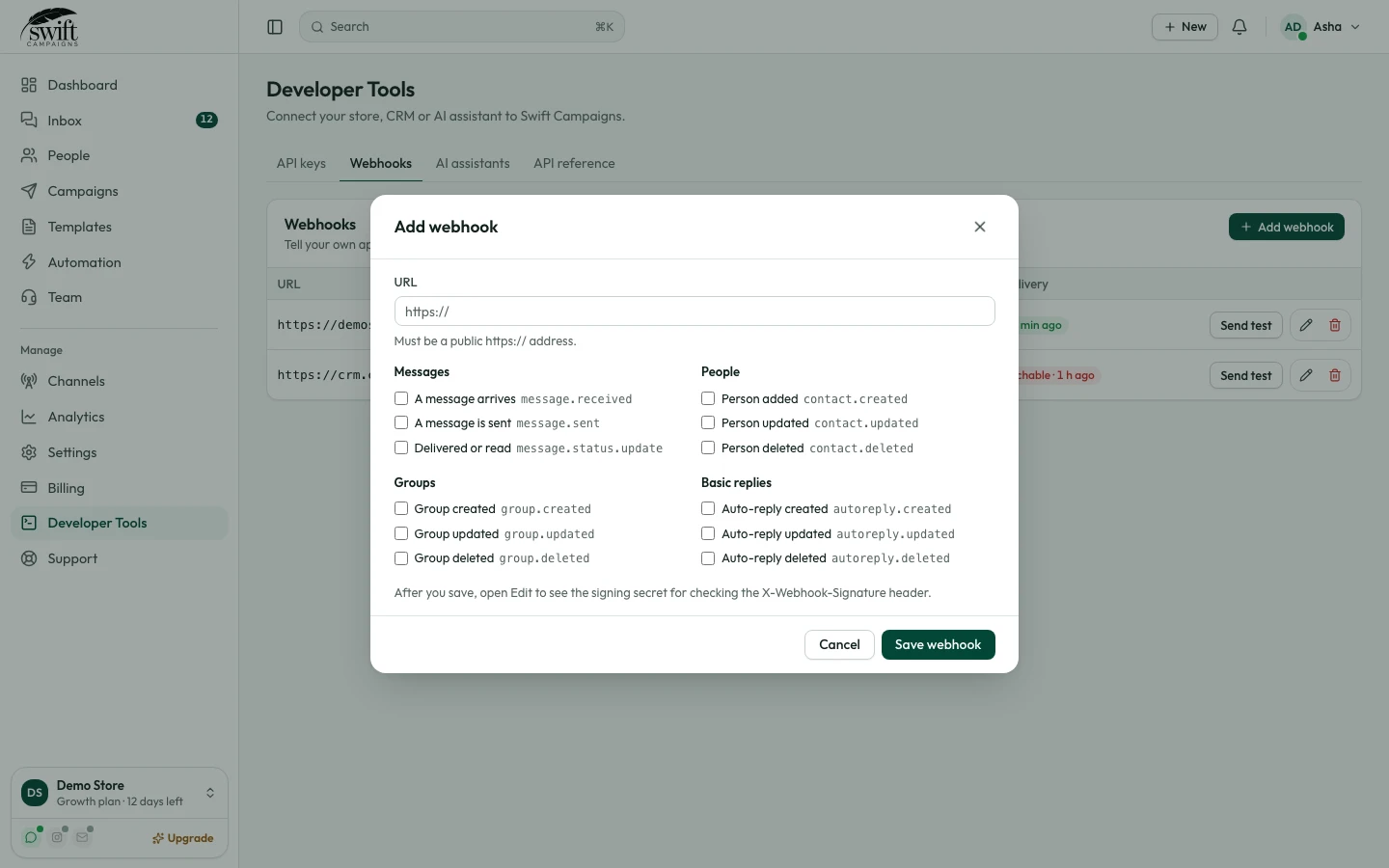
Task: Open Billing in sidebar
Action: click(x=120, y=488)
